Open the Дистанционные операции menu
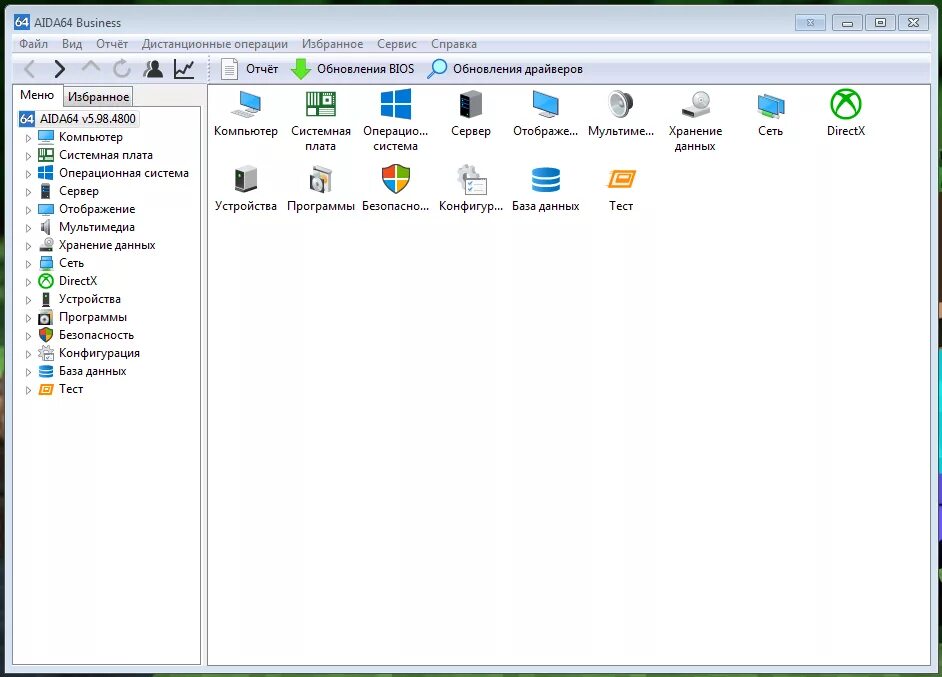 click(x=214, y=44)
